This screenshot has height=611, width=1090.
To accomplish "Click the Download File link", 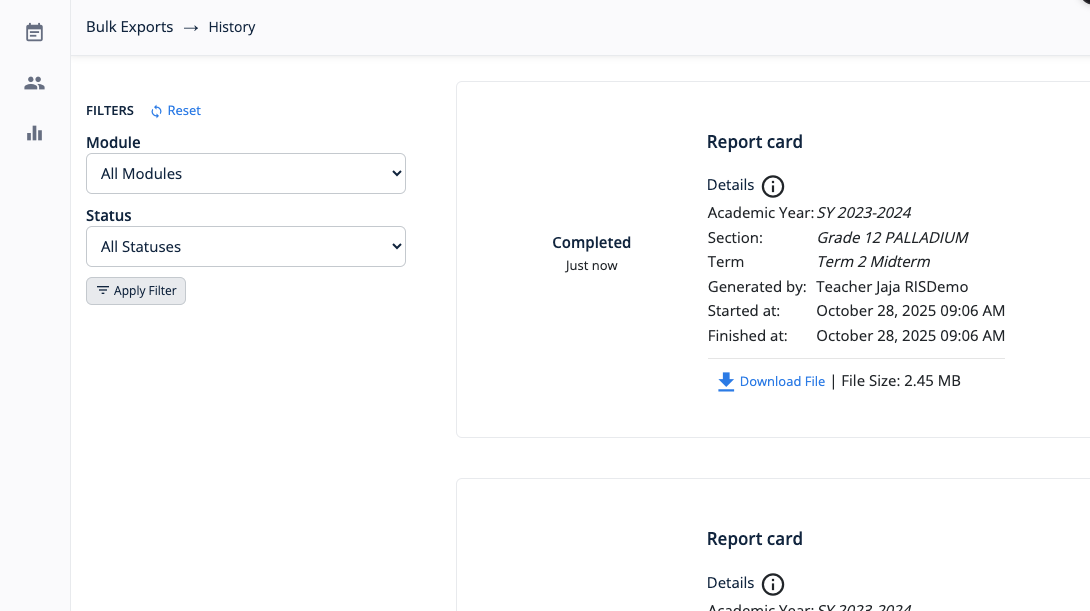I will pos(782,381).
